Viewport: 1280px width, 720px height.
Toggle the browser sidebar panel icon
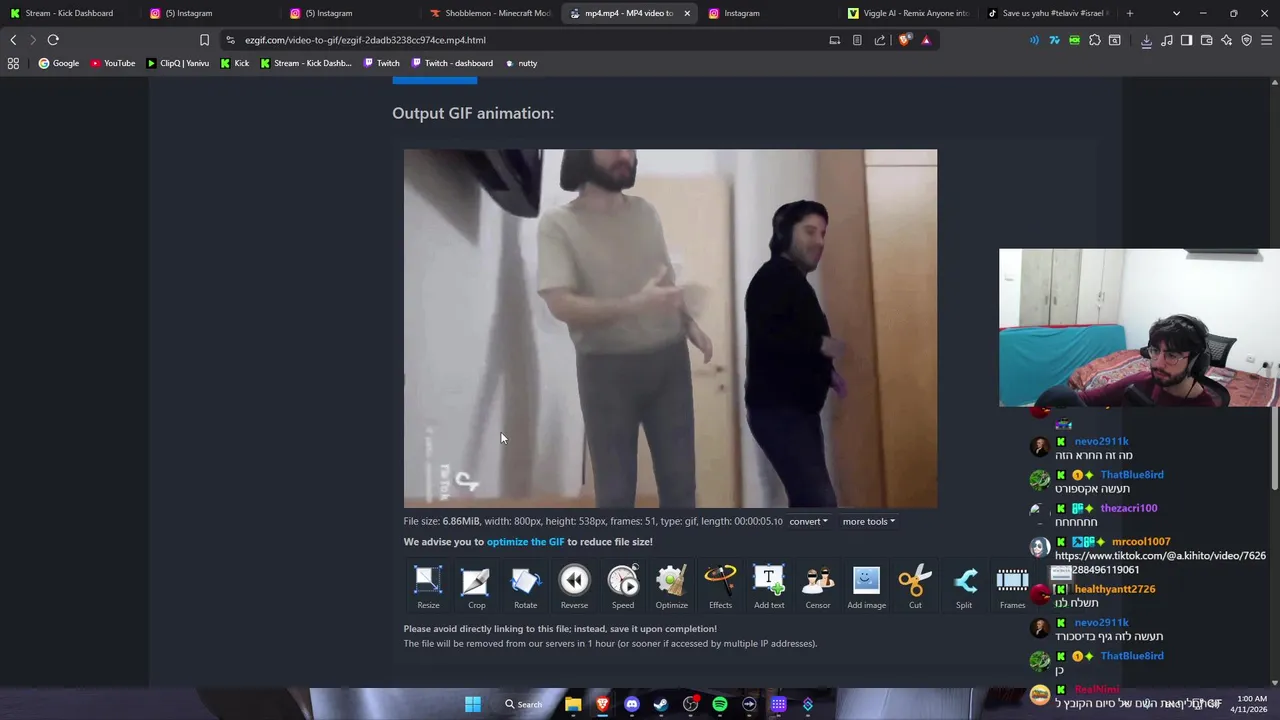coord(1186,40)
